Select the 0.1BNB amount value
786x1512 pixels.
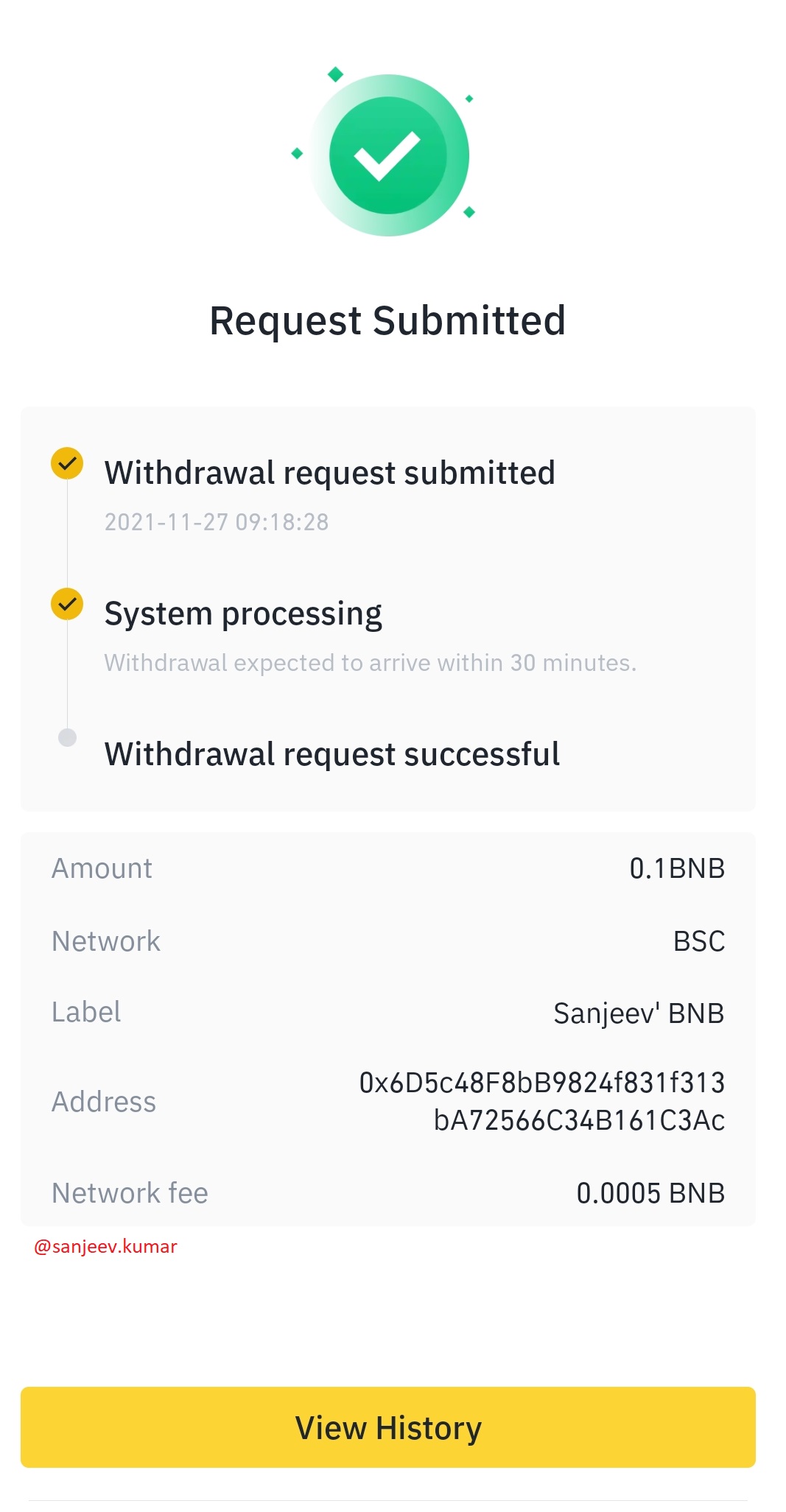(677, 868)
